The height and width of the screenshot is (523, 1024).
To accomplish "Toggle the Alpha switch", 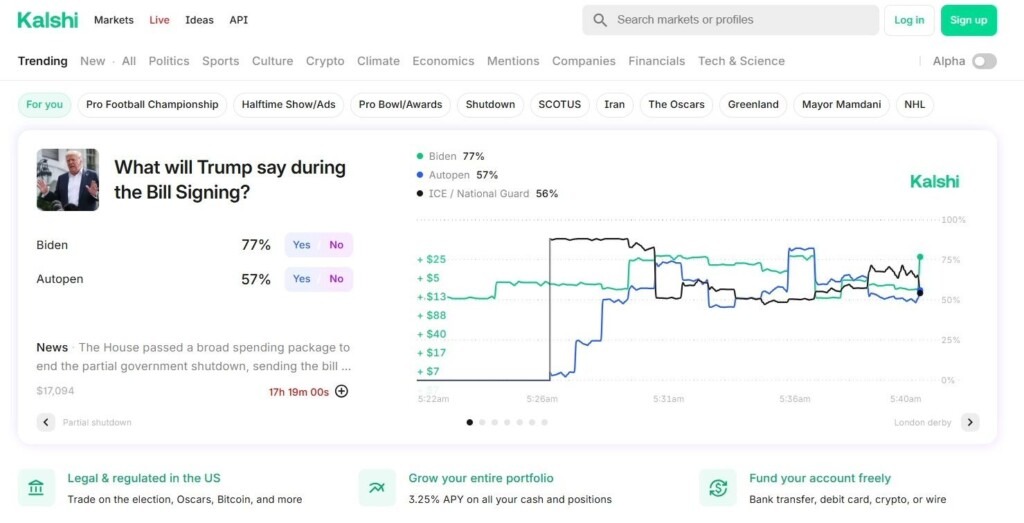I will point(984,61).
